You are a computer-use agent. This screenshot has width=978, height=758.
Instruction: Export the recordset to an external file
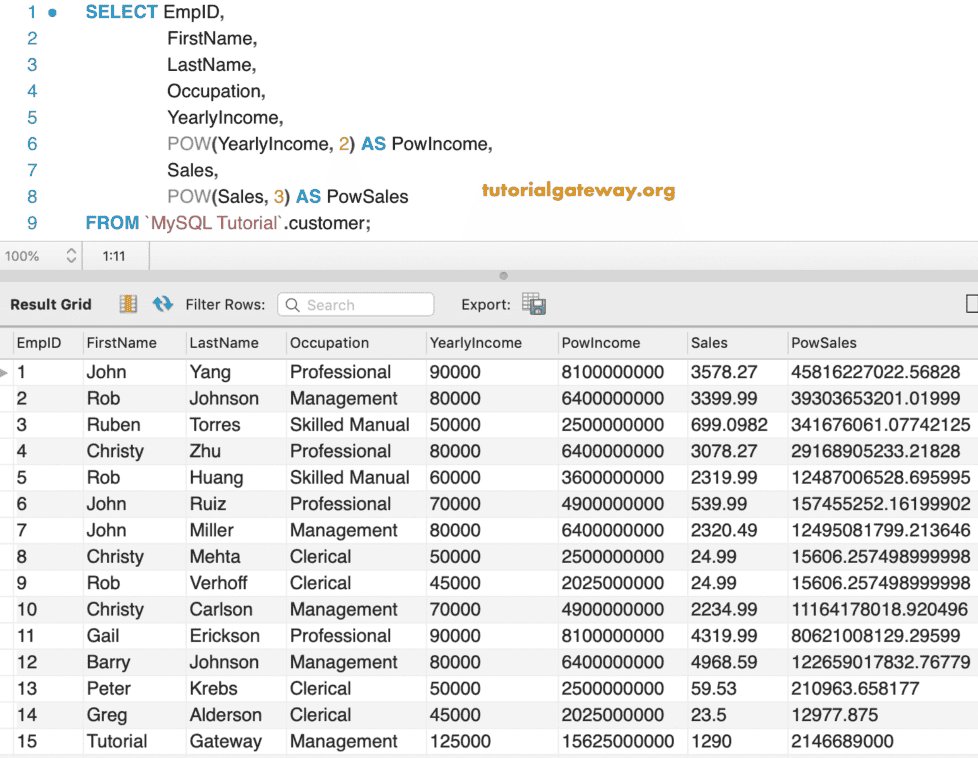533,304
